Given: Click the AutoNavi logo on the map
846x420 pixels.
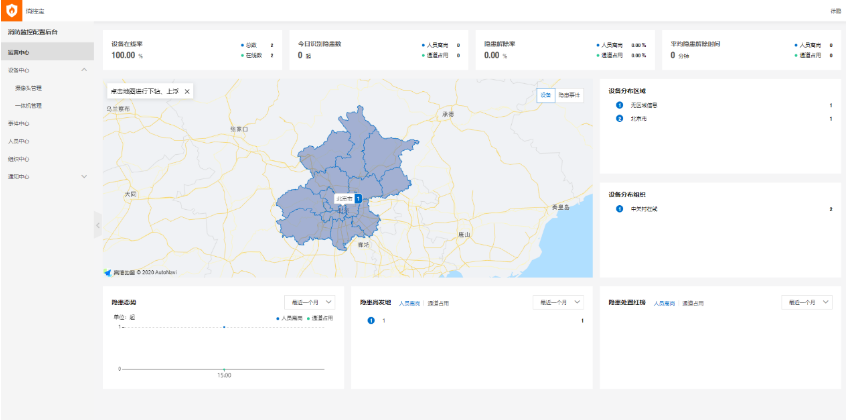Looking at the screenshot, I should [x=109, y=271].
